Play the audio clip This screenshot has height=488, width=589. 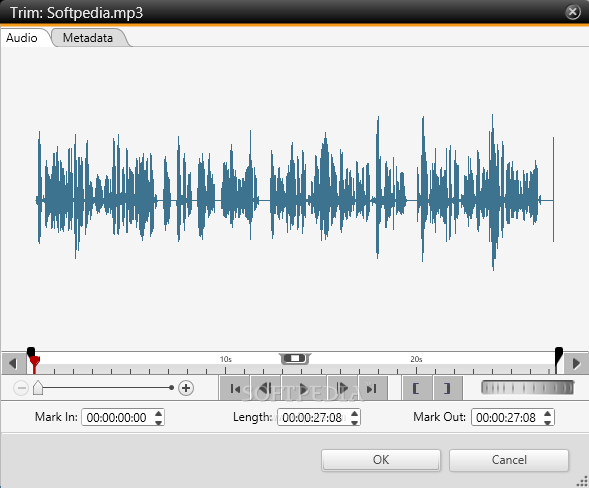(x=304, y=388)
